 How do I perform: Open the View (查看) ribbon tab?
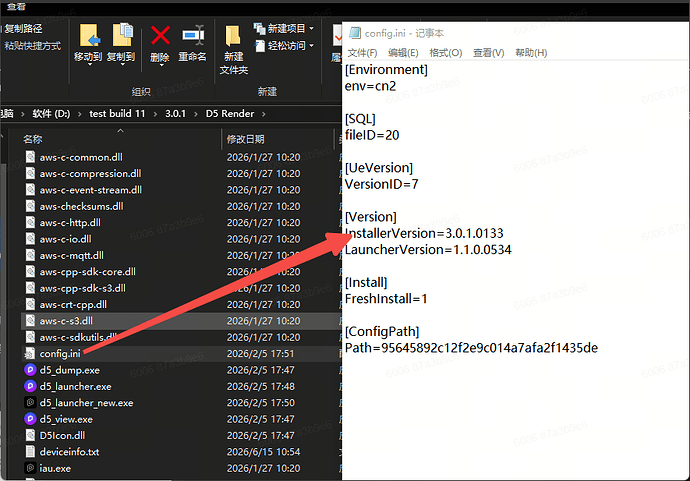[x=16, y=6]
